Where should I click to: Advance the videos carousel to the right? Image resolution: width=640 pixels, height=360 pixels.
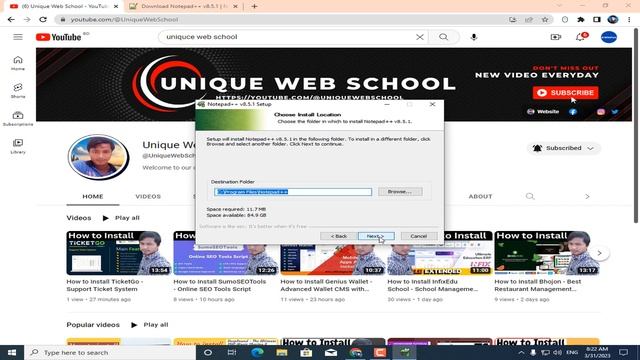599,253
